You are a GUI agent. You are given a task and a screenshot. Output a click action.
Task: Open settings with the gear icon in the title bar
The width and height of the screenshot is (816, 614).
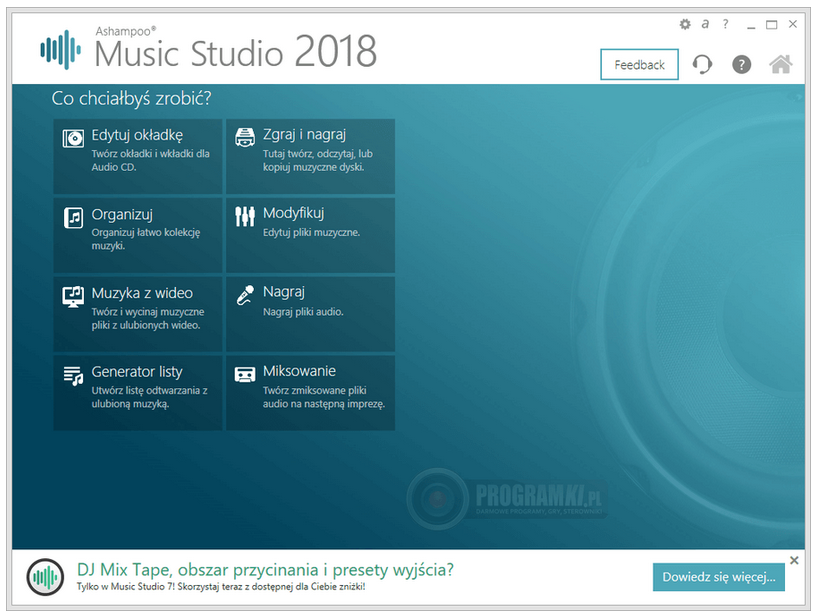coord(685,24)
